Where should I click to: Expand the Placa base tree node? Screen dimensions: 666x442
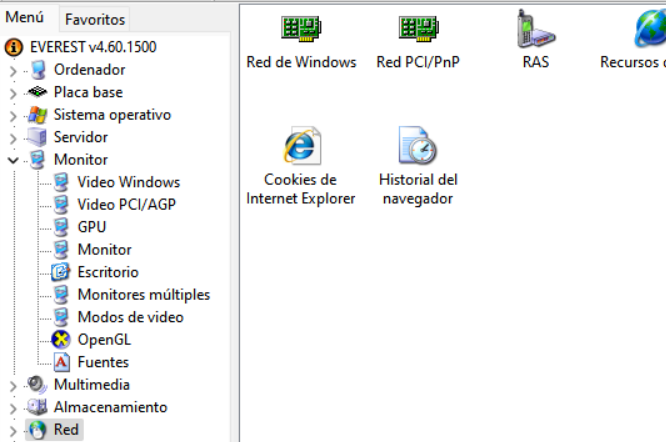point(13,93)
